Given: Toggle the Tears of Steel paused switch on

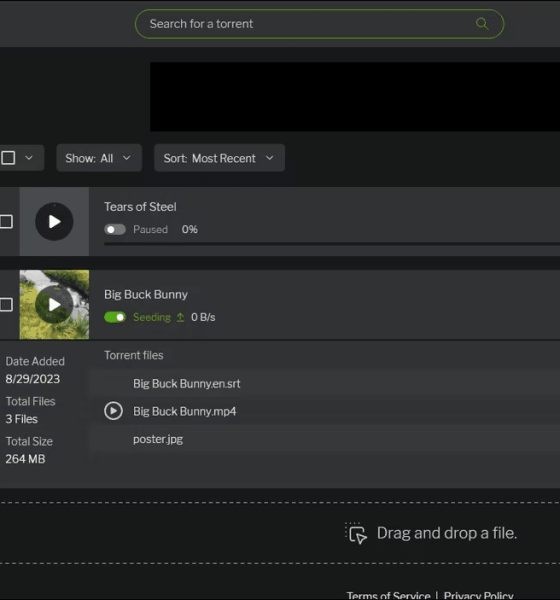Looking at the screenshot, I should pyautogui.click(x=115, y=229).
